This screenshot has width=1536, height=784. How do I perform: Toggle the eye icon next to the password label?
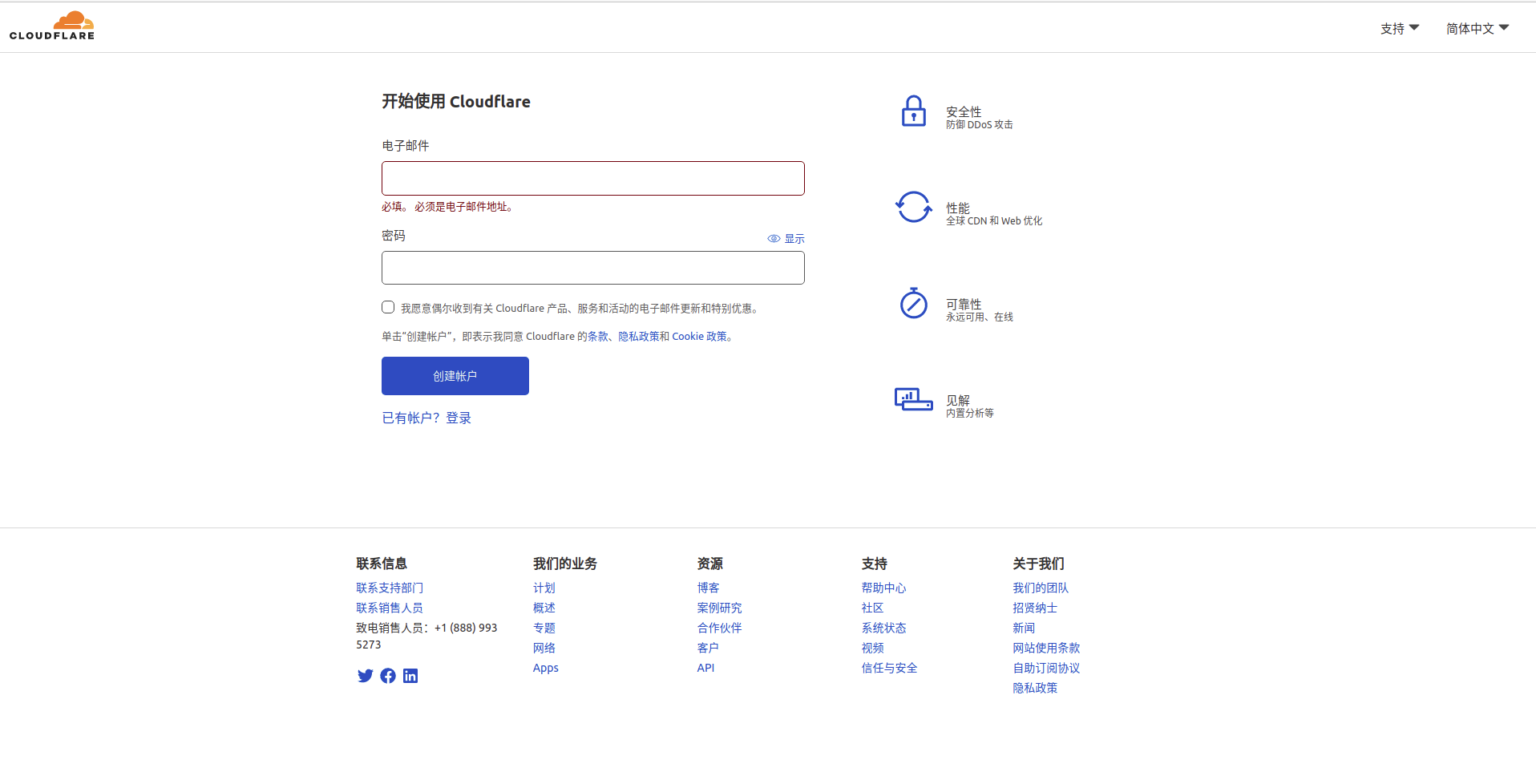[x=774, y=238]
